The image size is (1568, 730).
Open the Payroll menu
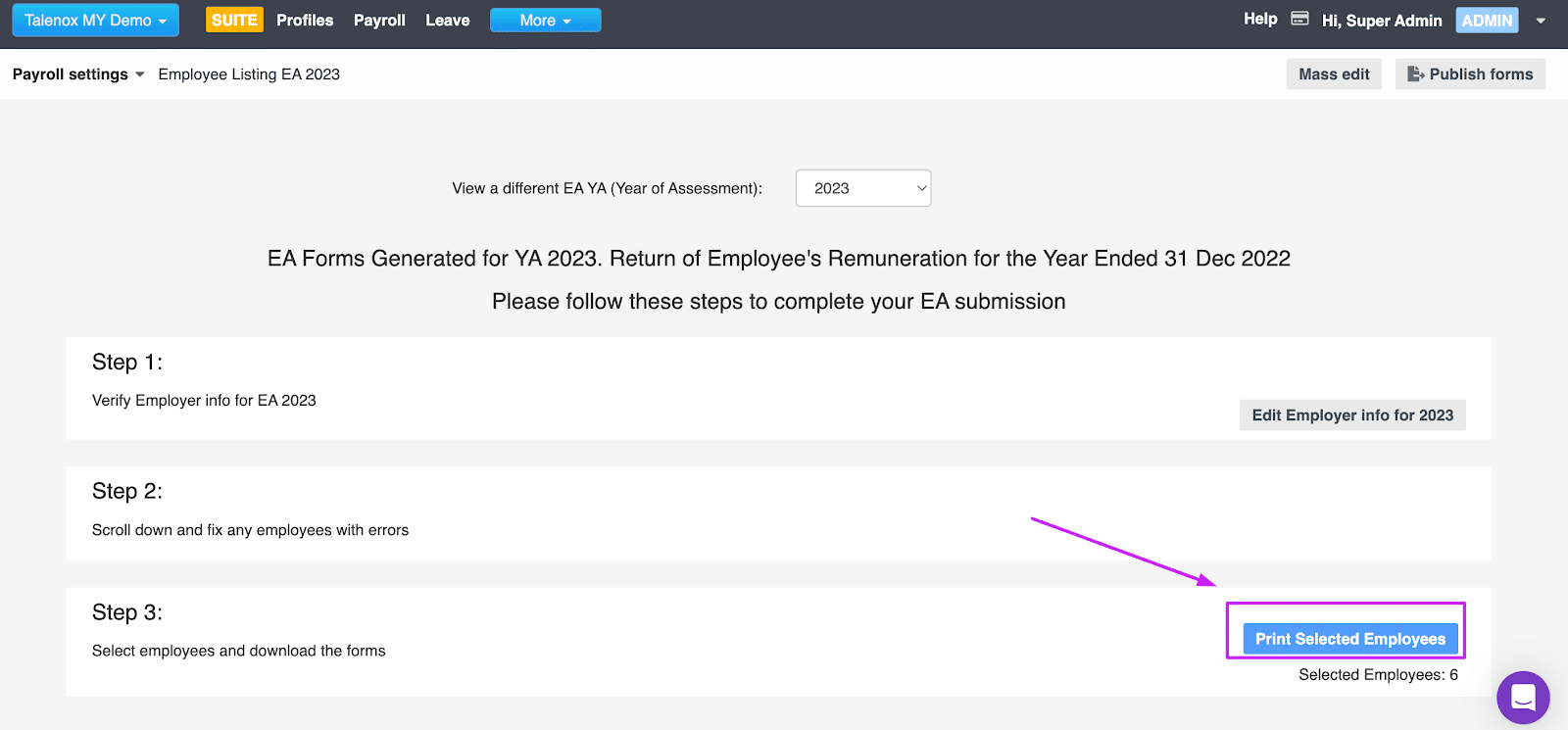click(379, 20)
